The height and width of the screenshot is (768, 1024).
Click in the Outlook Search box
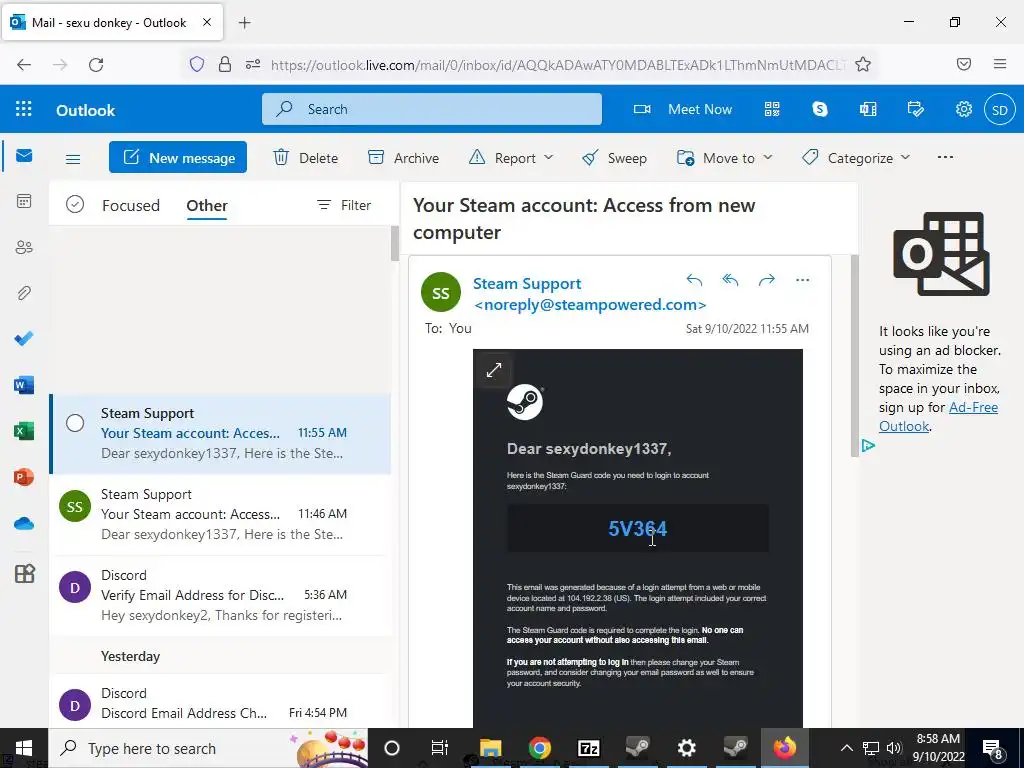pyautogui.click(x=432, y=109)
